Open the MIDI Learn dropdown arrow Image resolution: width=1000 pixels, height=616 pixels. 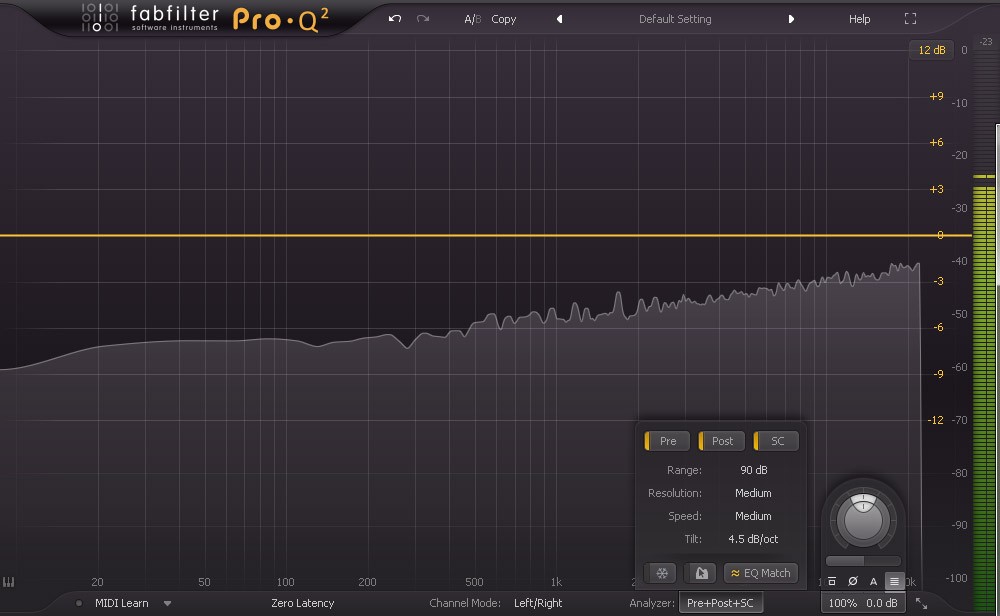click(x=167, y=603)
